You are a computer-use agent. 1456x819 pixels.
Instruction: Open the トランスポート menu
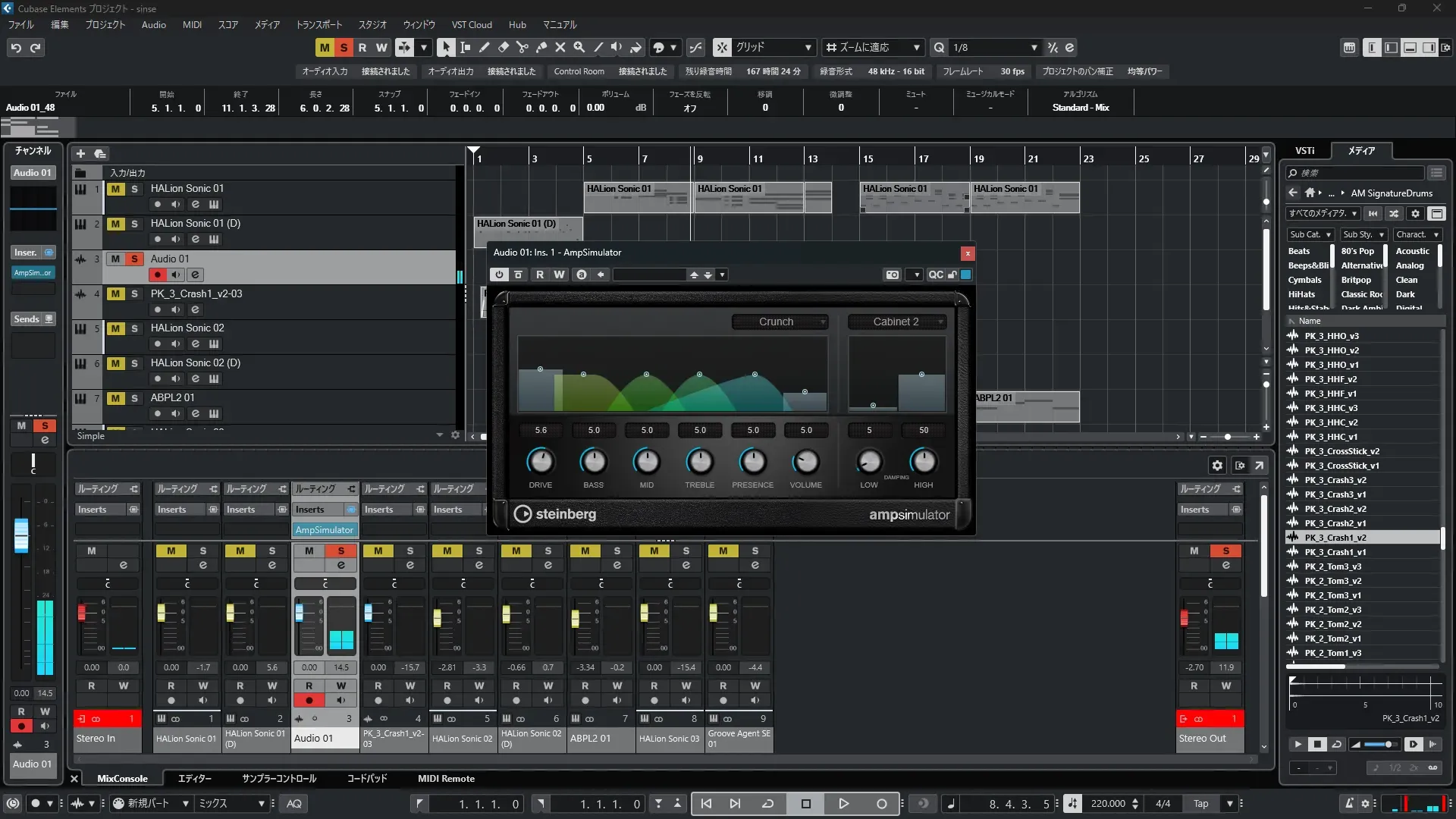pos(318,24)
